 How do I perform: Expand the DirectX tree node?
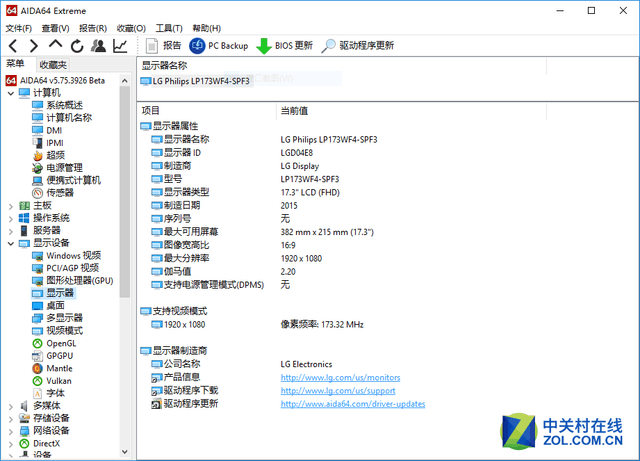click(11, 444)
